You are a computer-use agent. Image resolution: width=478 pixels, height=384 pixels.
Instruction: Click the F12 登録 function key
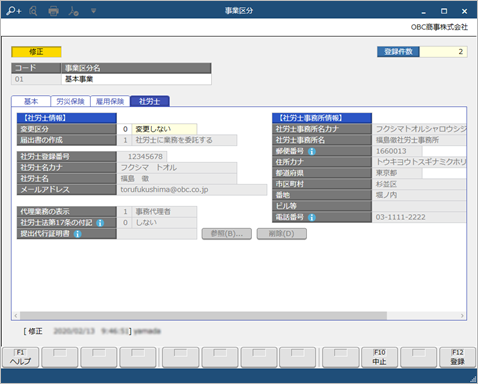(x=458, y=357)
